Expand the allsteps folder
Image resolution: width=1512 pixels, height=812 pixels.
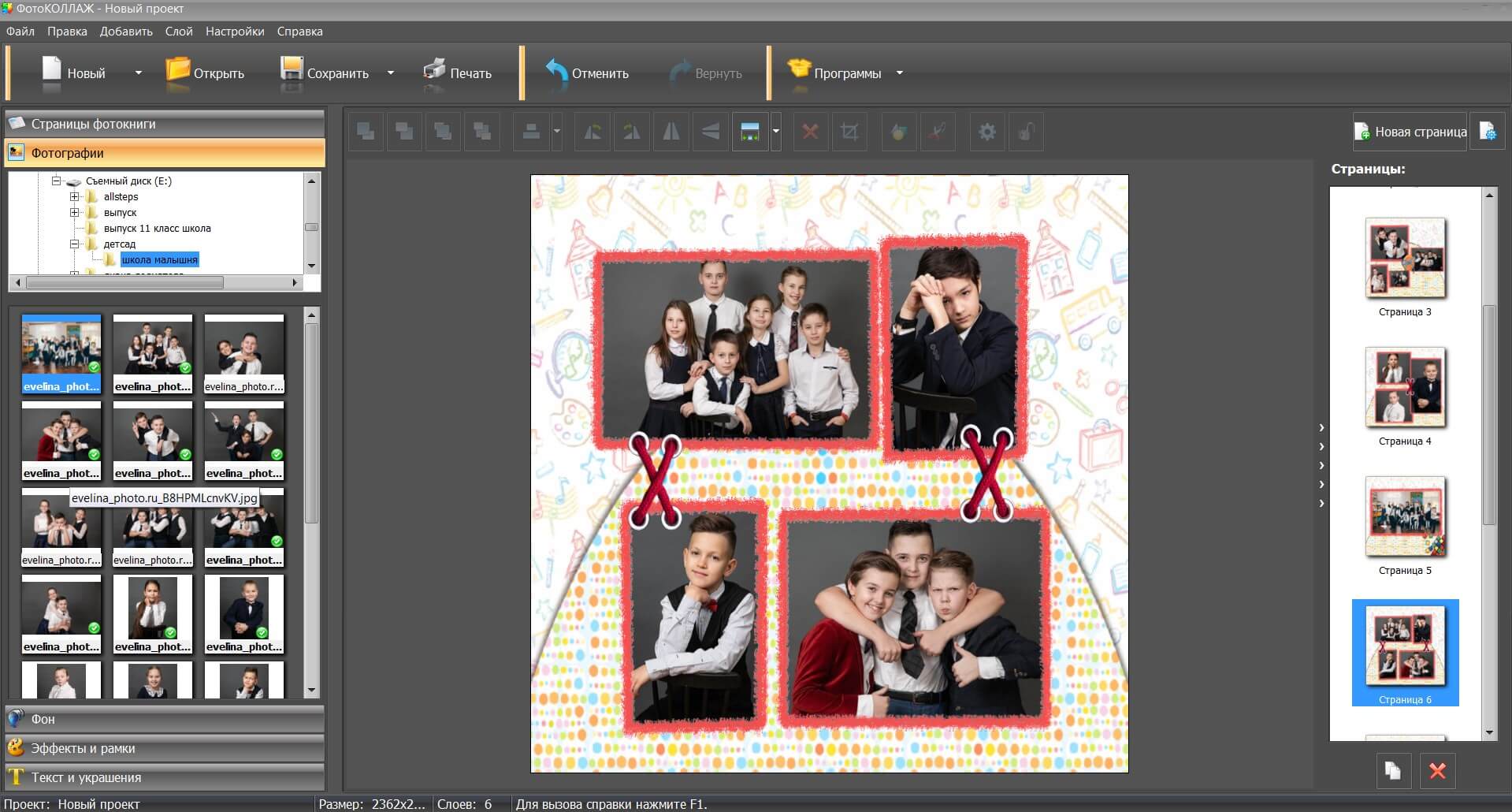(x=75, y=196)
